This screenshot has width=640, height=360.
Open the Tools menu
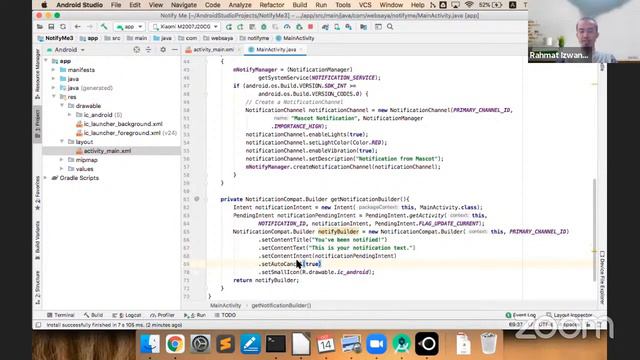pos(343,5)
